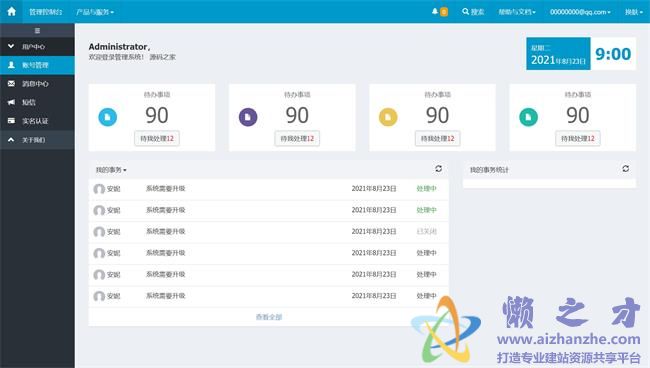Toggle the sidebar hamburger collapse icon

(37, 31)
